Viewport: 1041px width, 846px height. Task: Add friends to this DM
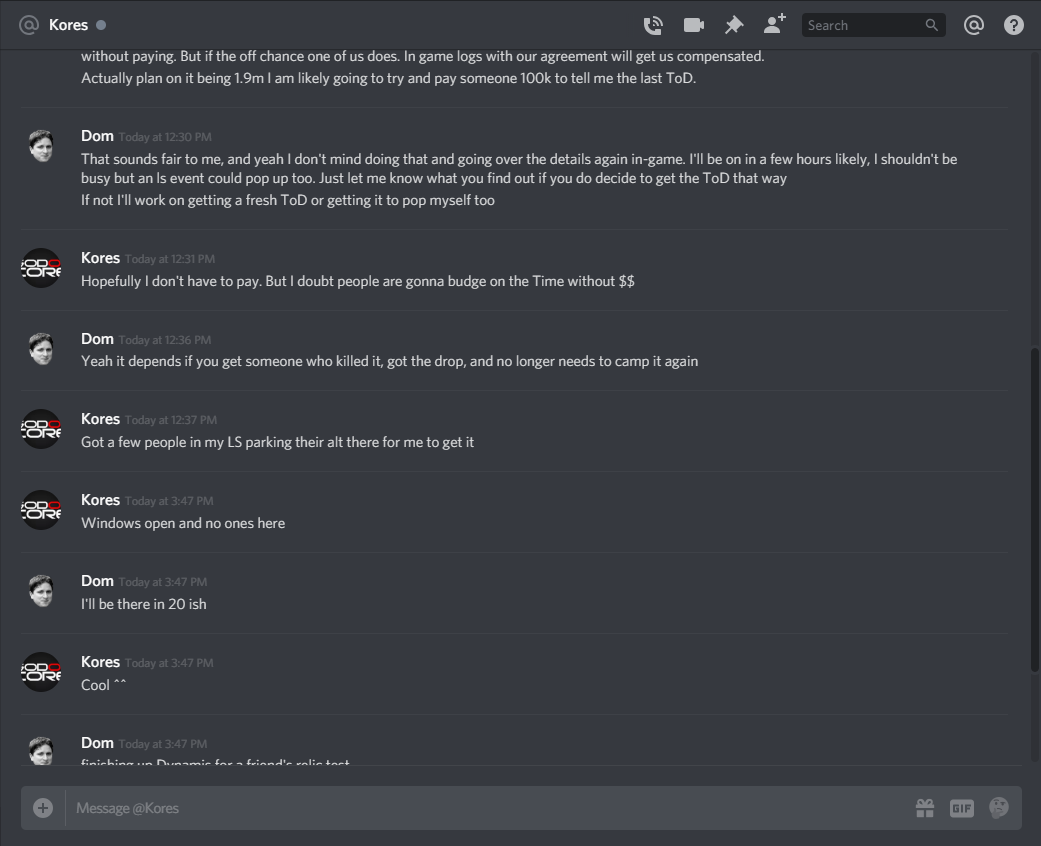(775, 24)
